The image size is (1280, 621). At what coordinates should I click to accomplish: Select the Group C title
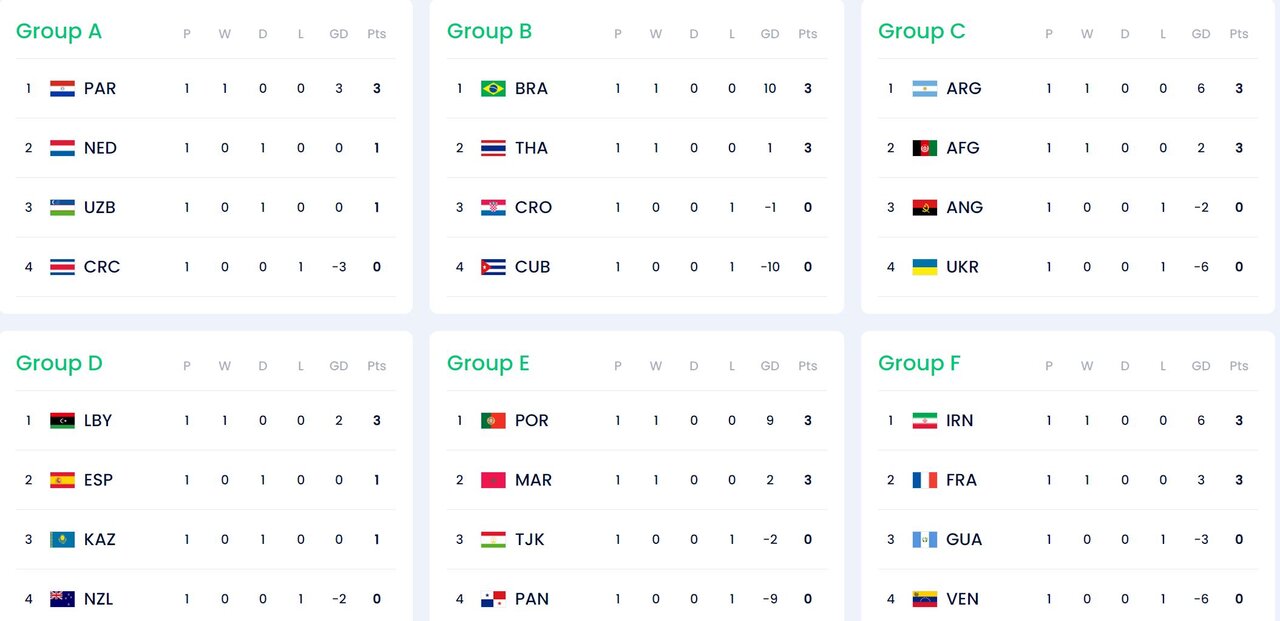pos(921,32)
